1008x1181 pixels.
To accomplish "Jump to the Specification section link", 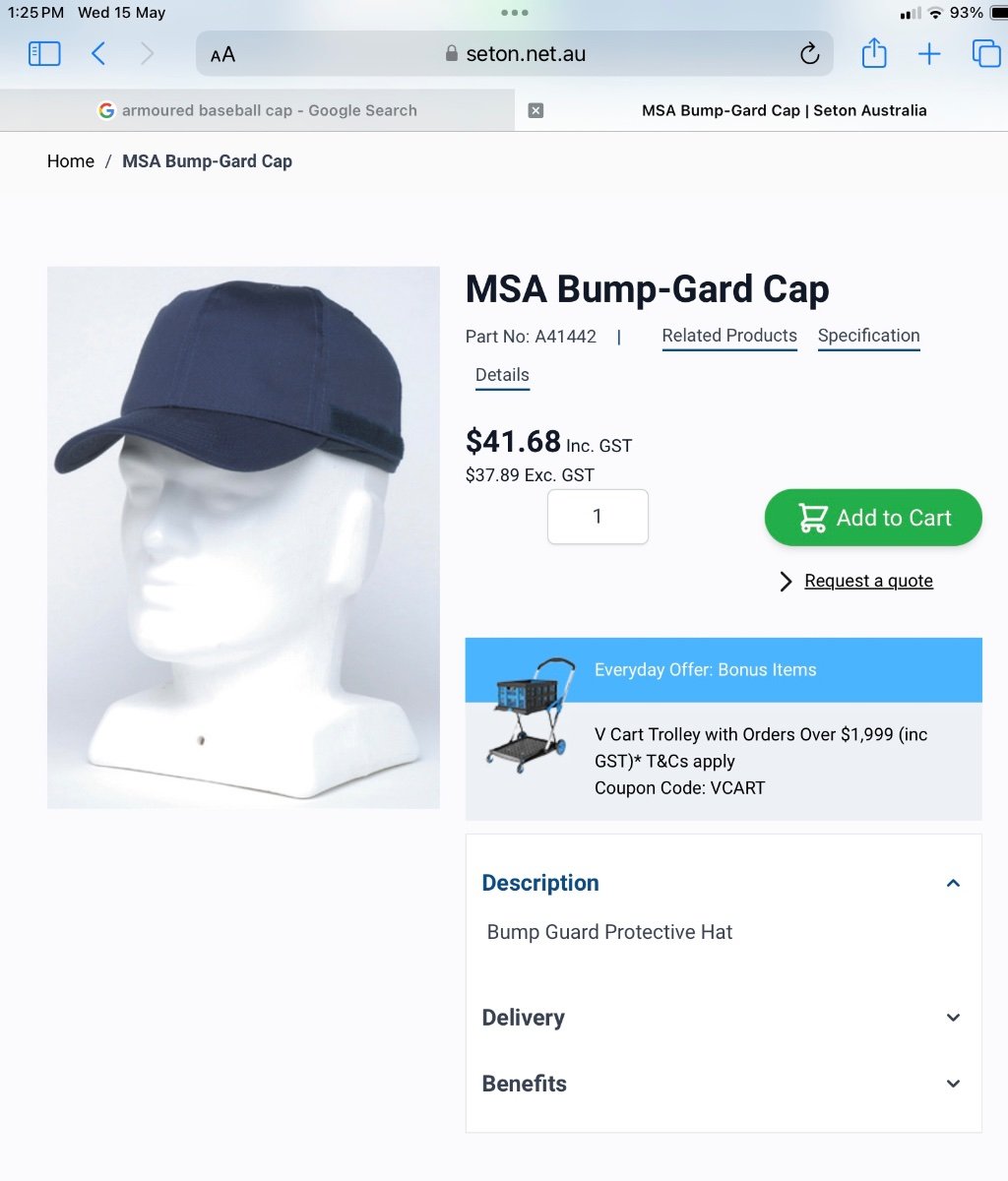I will point(869,336).
